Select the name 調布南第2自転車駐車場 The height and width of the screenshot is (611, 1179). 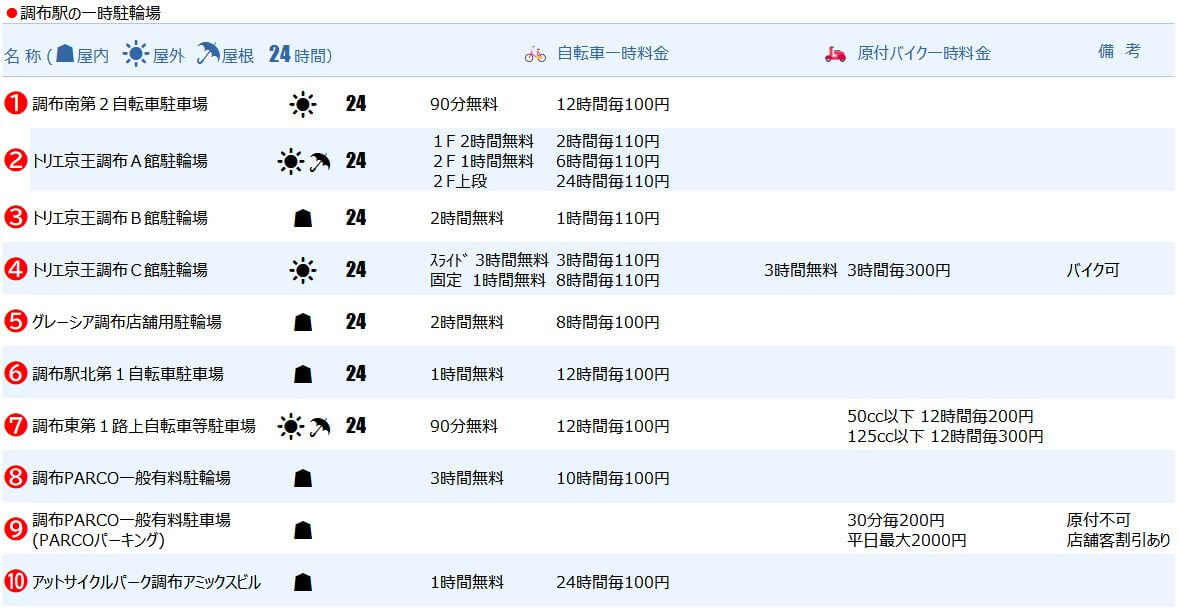point(120,104)
